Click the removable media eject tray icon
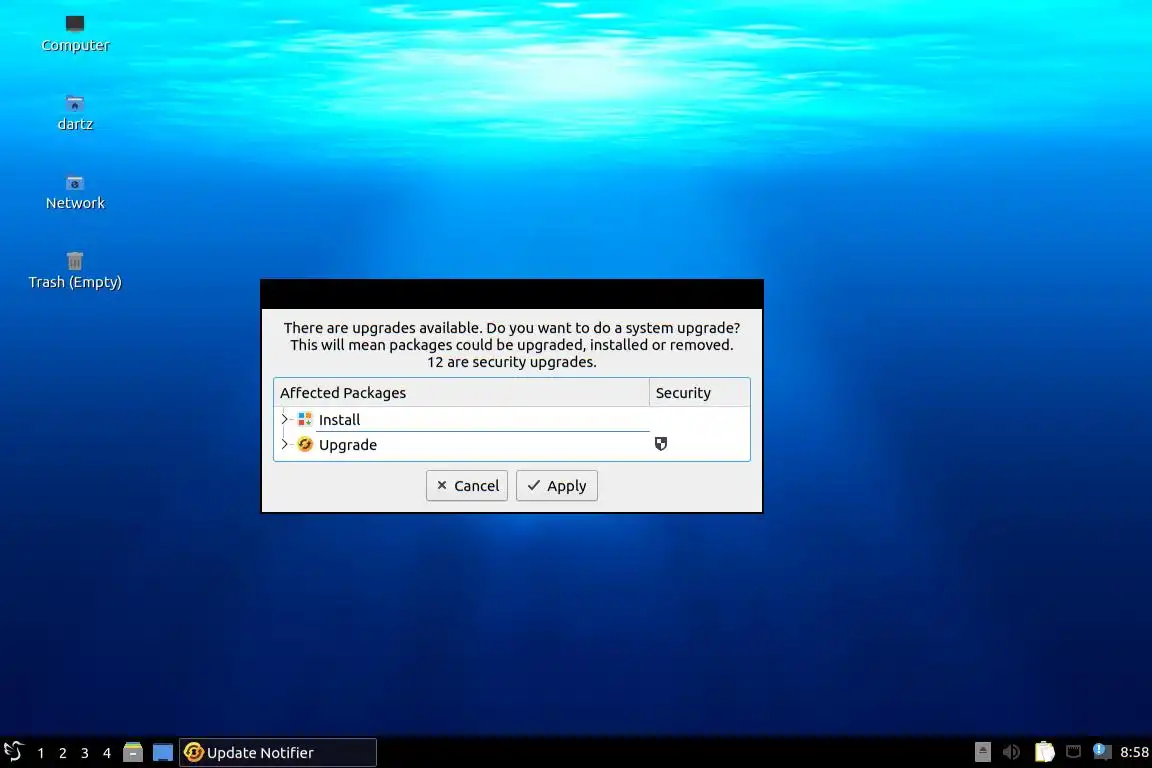This screenshot has width=1152, height=768. tap(982, 752)
